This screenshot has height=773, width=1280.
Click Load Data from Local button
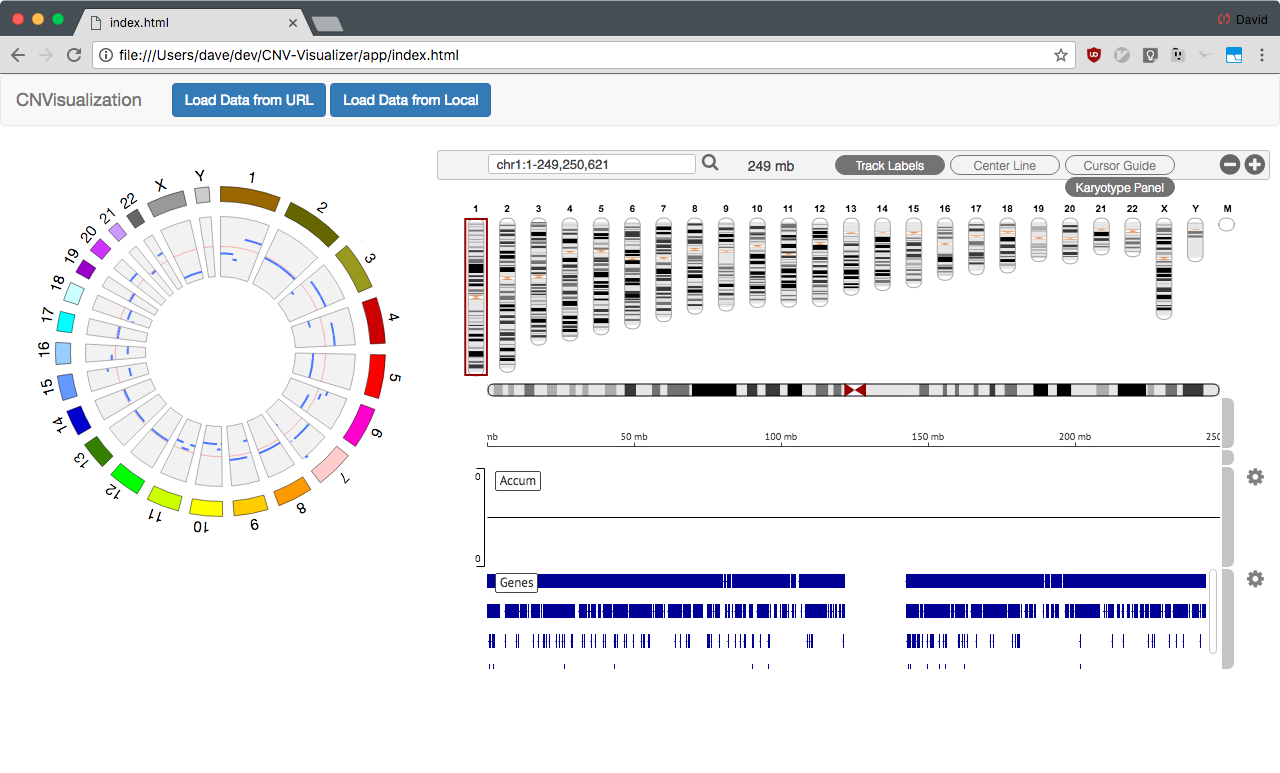coord(410,100)
